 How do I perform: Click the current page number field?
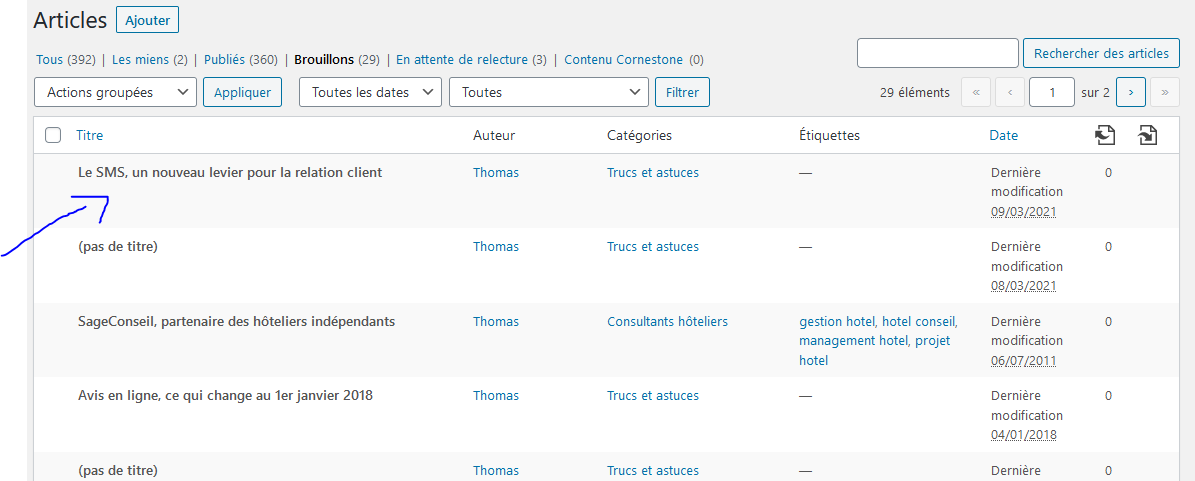pyautogui.click(x=1052, y=92)
